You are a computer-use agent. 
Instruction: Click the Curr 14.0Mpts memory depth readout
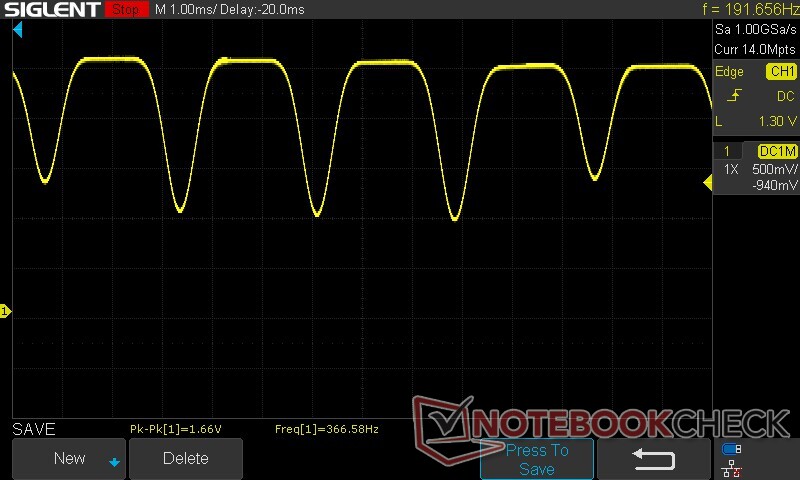[755, 49]
